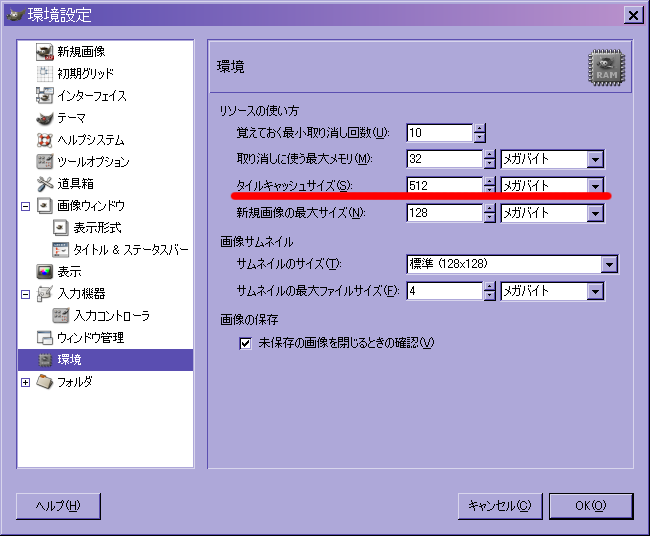The width and height of the screenshot is (650, 536).
Task: Close the 環境設定 dialog
Action: click(x=633, y=15)
